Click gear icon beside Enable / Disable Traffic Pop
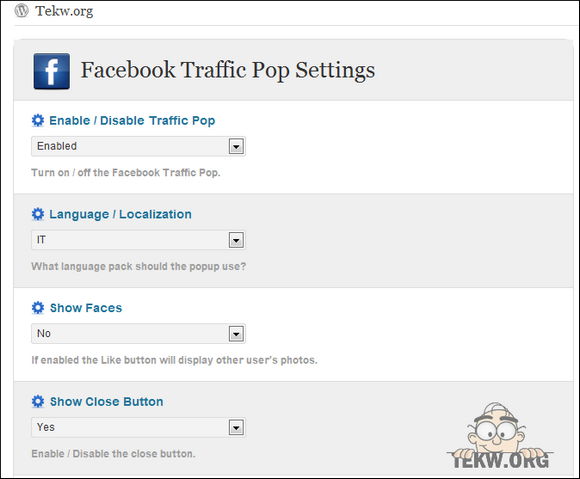This screenshot has width=580, height=479. 38,120
